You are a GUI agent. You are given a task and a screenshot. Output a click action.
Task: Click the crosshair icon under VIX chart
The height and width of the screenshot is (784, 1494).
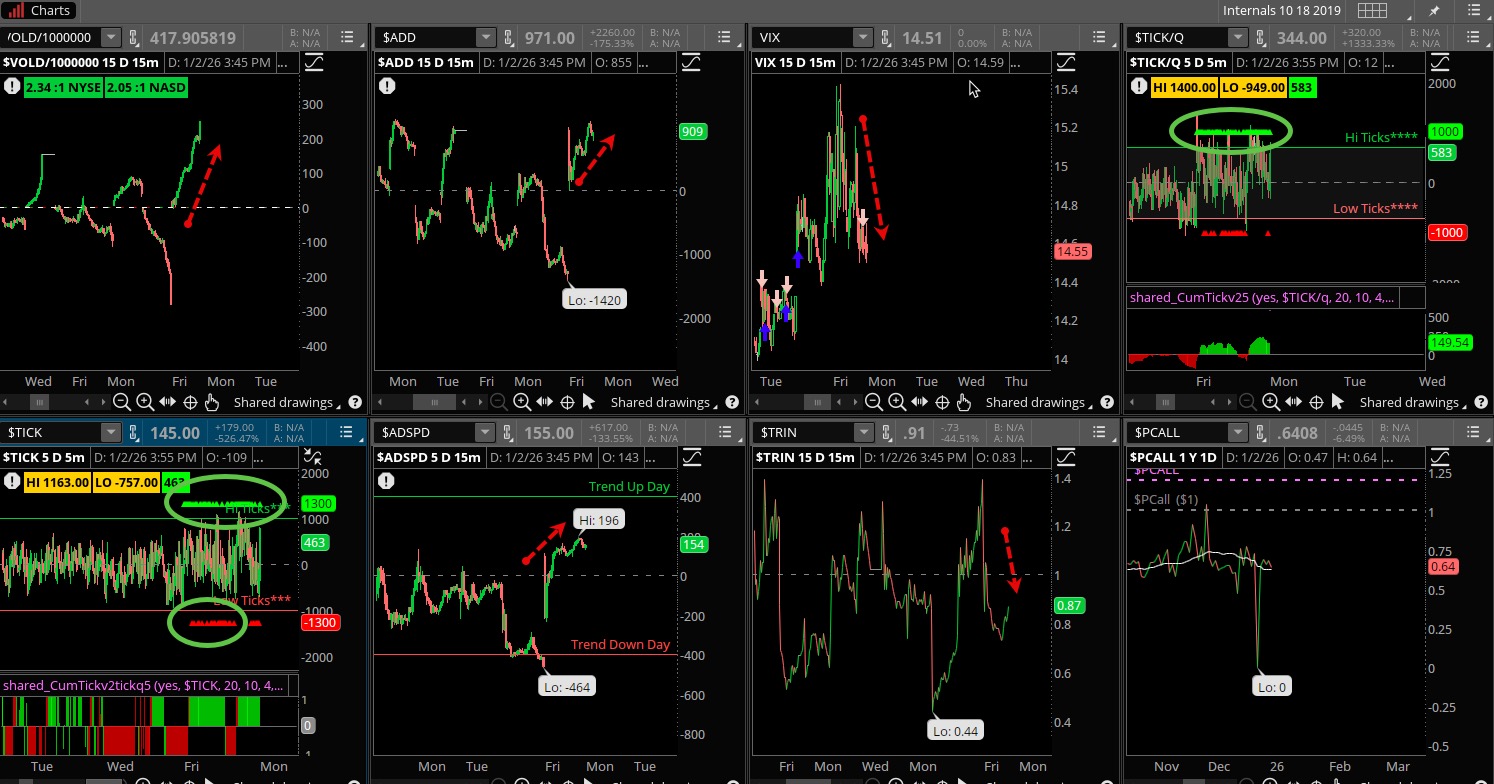click(942, 402)
